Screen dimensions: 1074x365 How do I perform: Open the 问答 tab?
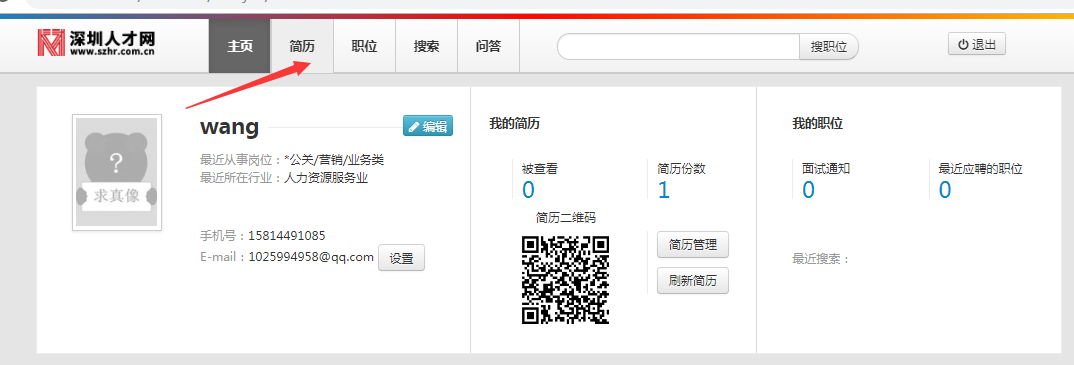tap(488, 46)
